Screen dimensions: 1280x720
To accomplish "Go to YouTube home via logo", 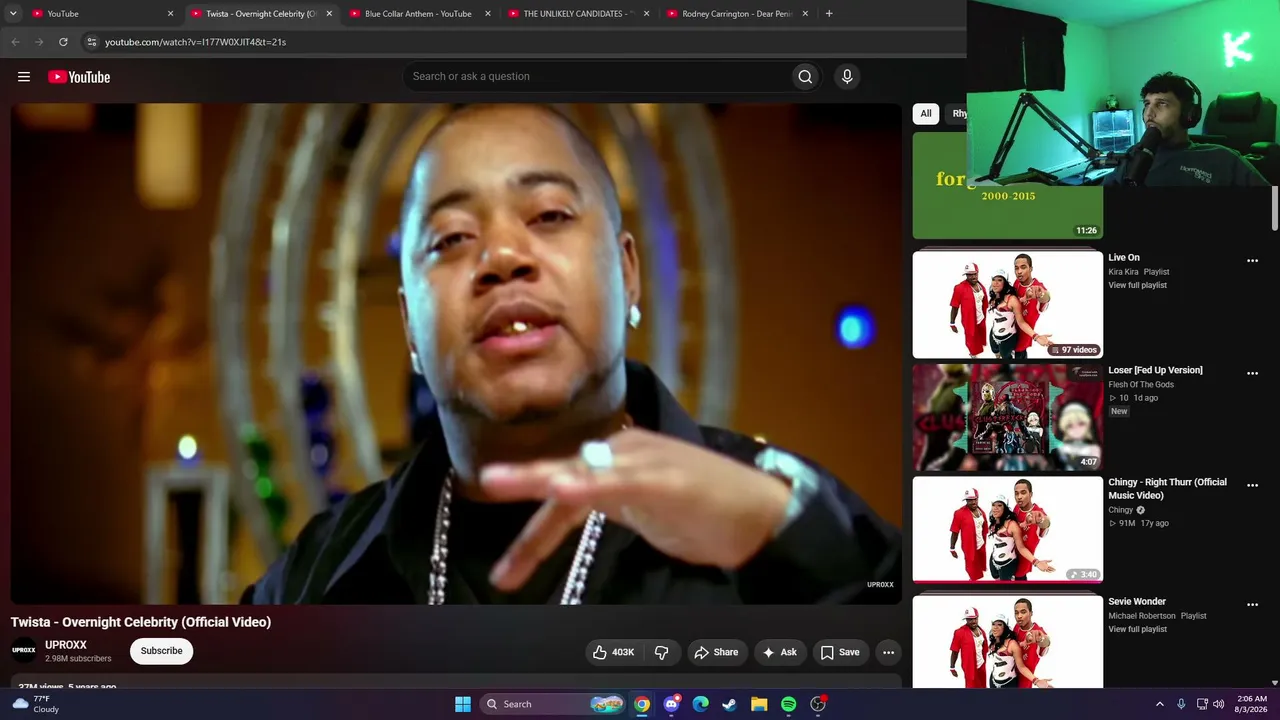I will coord(79,77).
